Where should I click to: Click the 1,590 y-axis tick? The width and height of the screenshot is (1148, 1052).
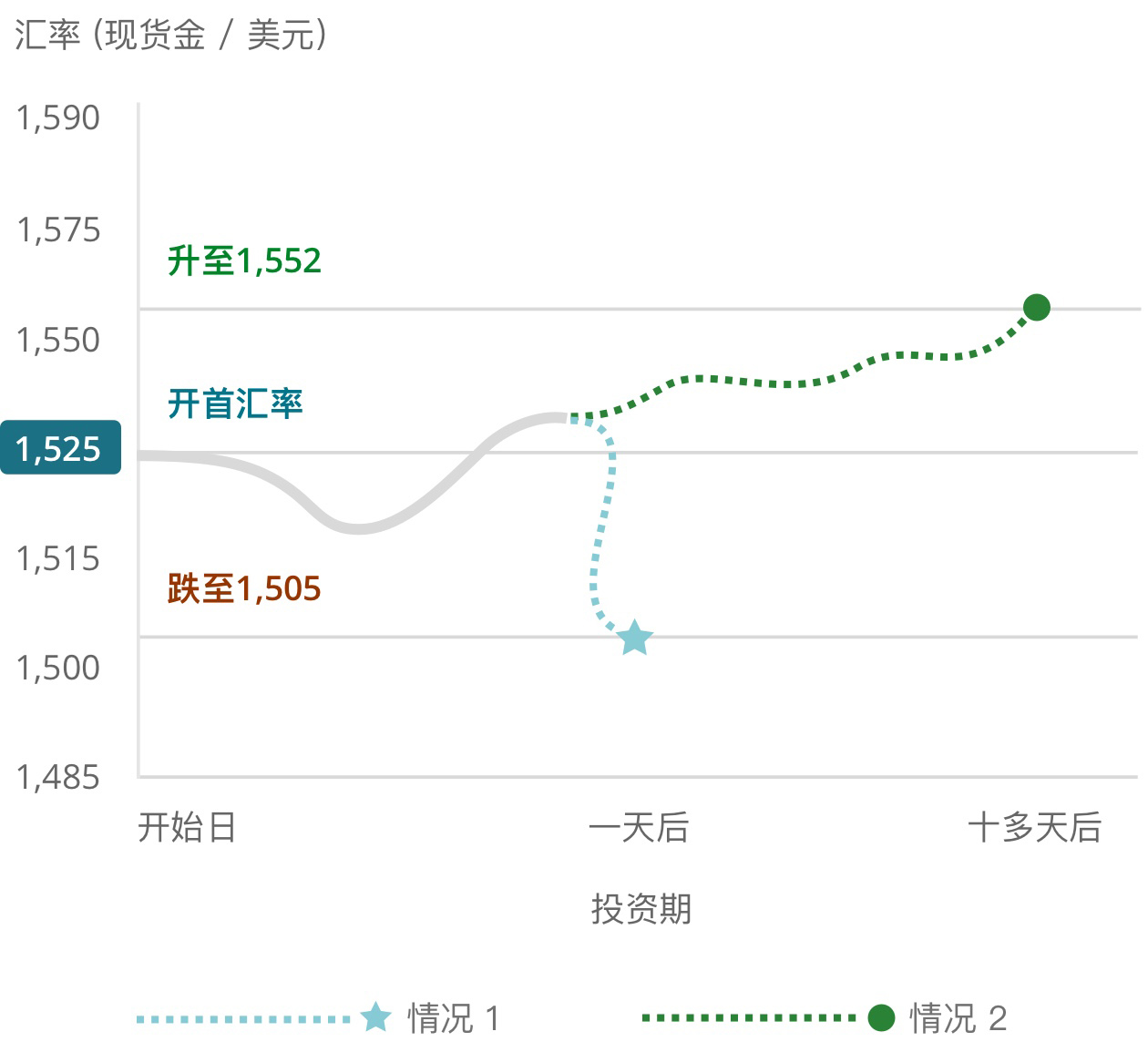click(x=58, y=117)
